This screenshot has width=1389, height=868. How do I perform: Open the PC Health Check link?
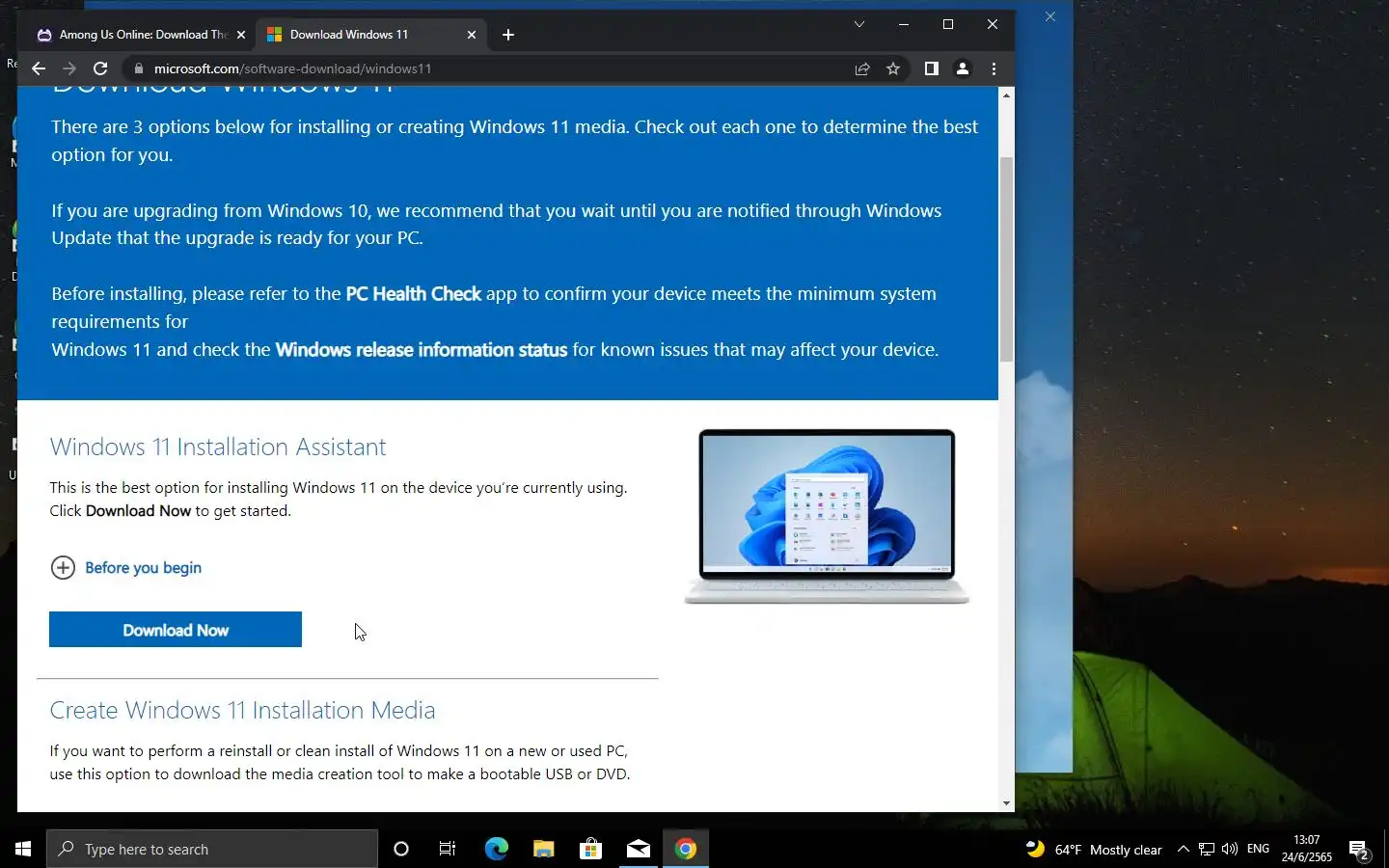pos(413,293)
